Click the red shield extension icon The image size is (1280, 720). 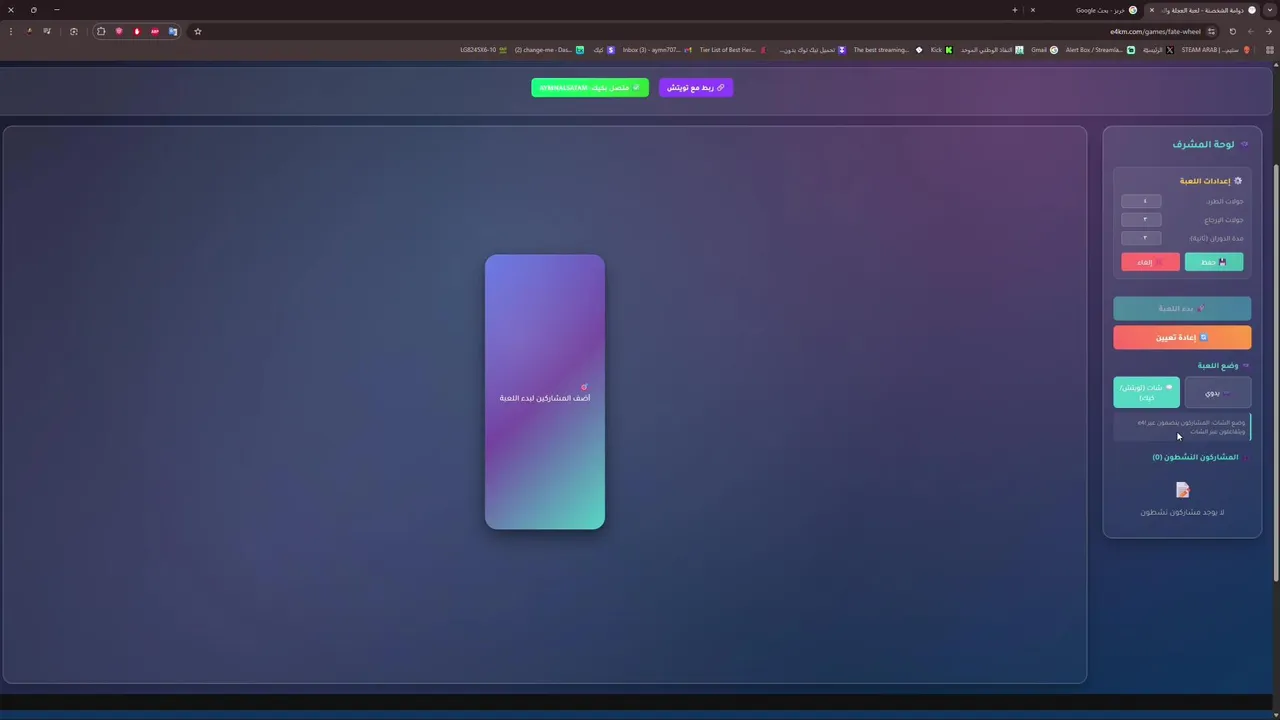119,31
